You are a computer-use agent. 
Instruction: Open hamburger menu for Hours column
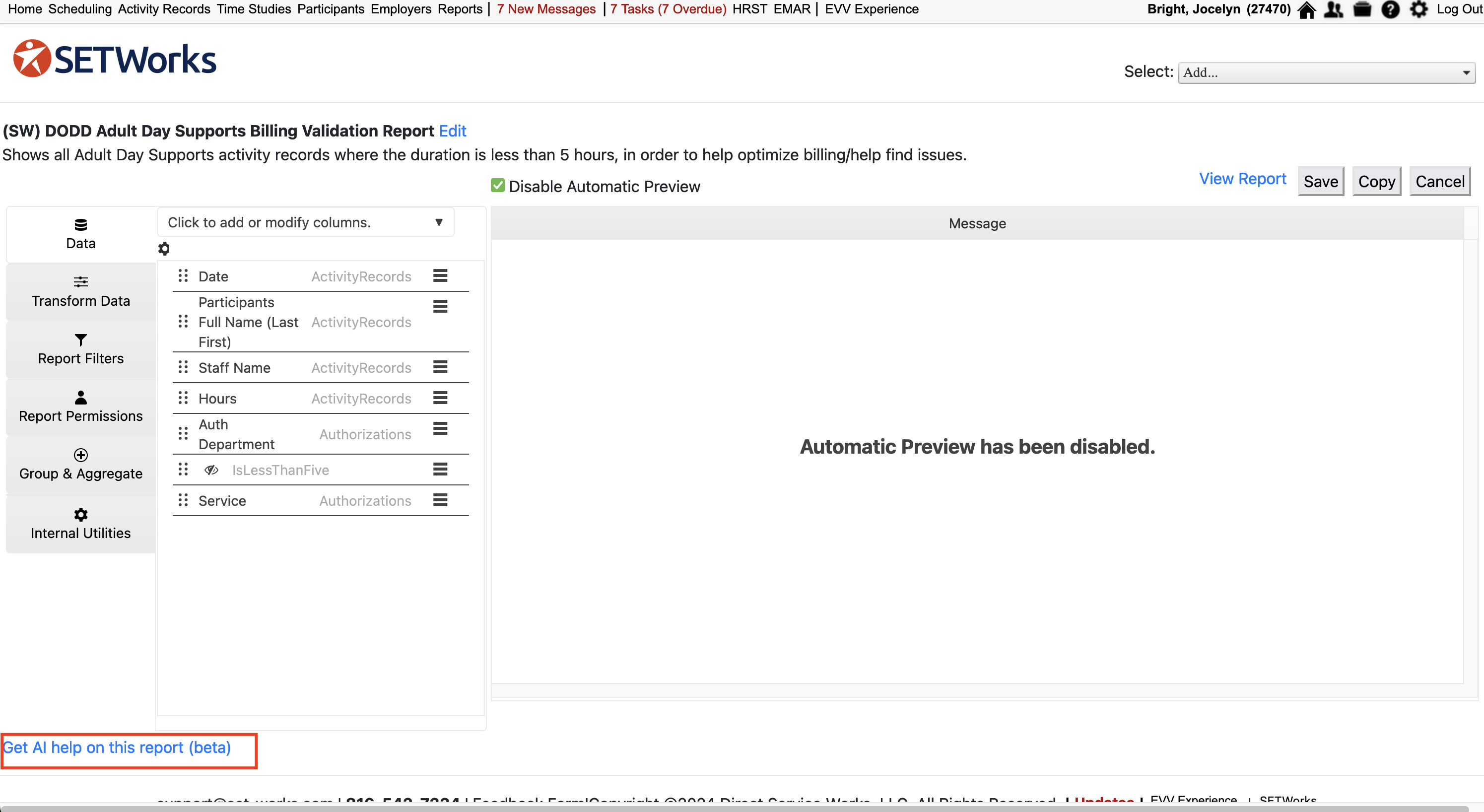click(x=440, y=398)
